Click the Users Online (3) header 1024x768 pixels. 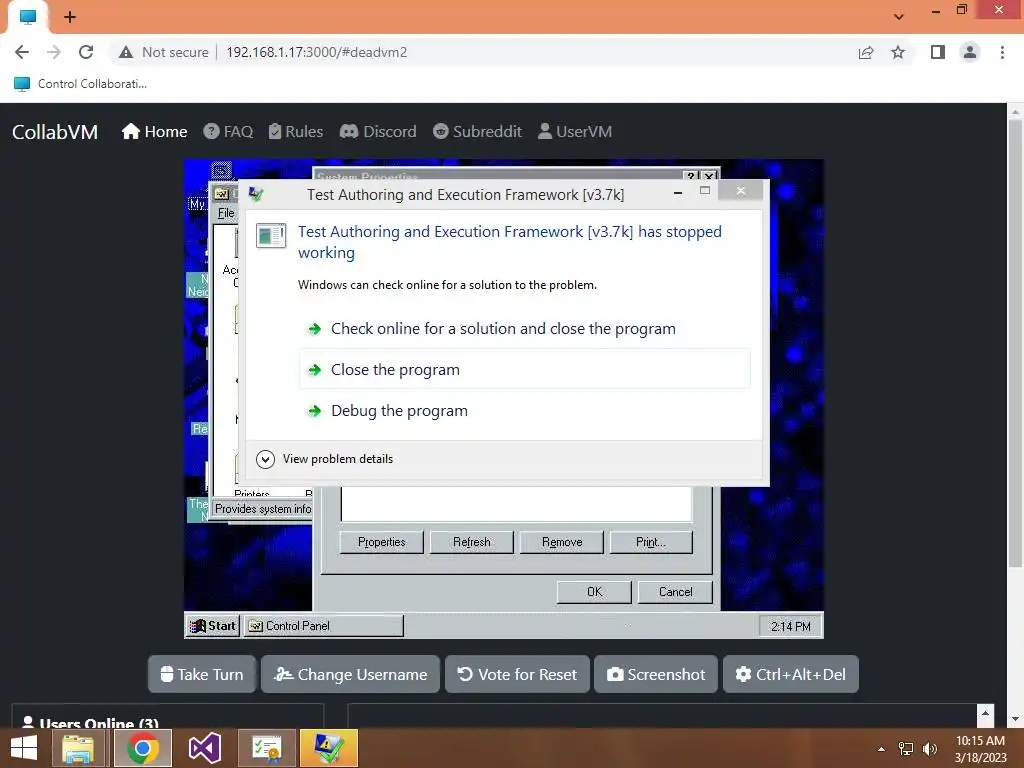(91, 722)
